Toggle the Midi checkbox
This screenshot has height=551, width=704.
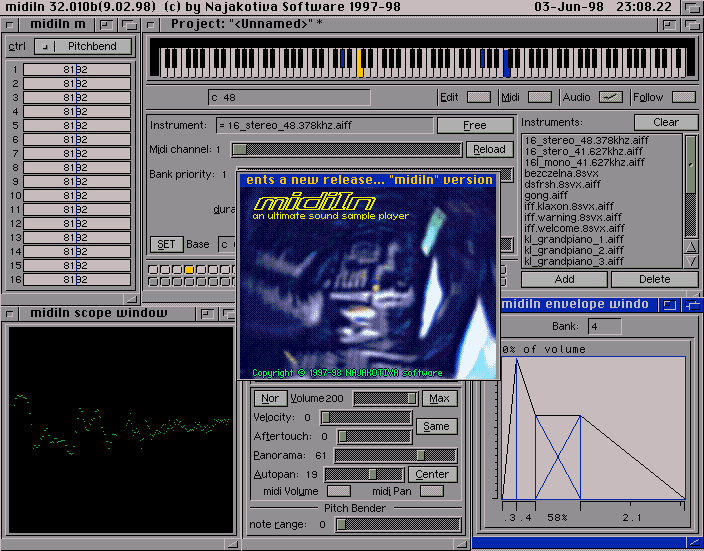click(540, 97)
